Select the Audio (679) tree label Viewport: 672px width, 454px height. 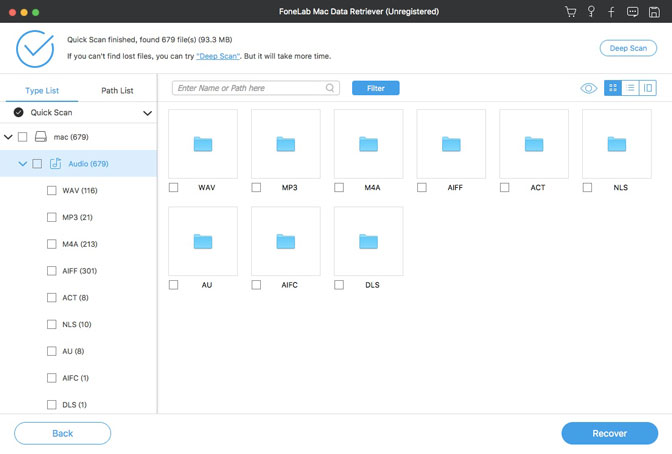[x=88, y=164]
